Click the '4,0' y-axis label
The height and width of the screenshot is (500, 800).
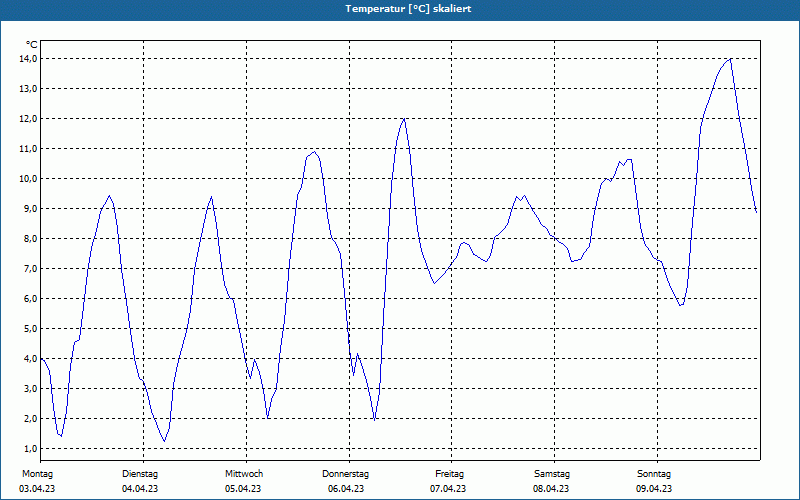coord(31,359)
